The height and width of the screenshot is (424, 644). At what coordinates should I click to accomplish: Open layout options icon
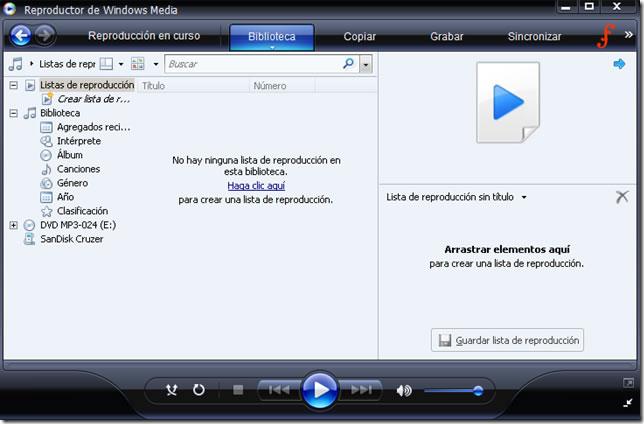106,64
